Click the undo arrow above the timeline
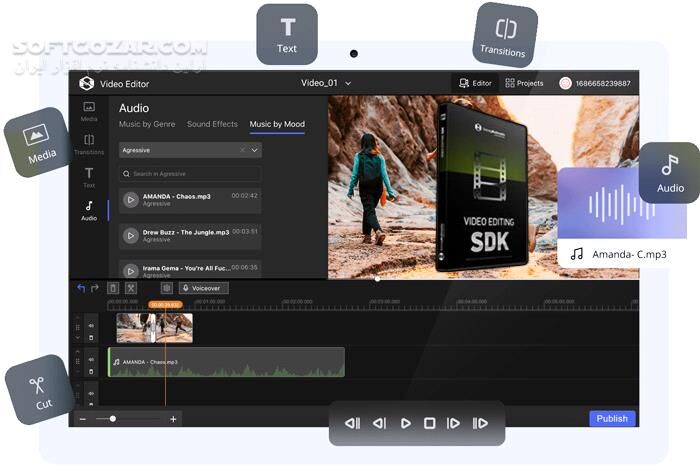Screen dimensions: 700x465 82,288
